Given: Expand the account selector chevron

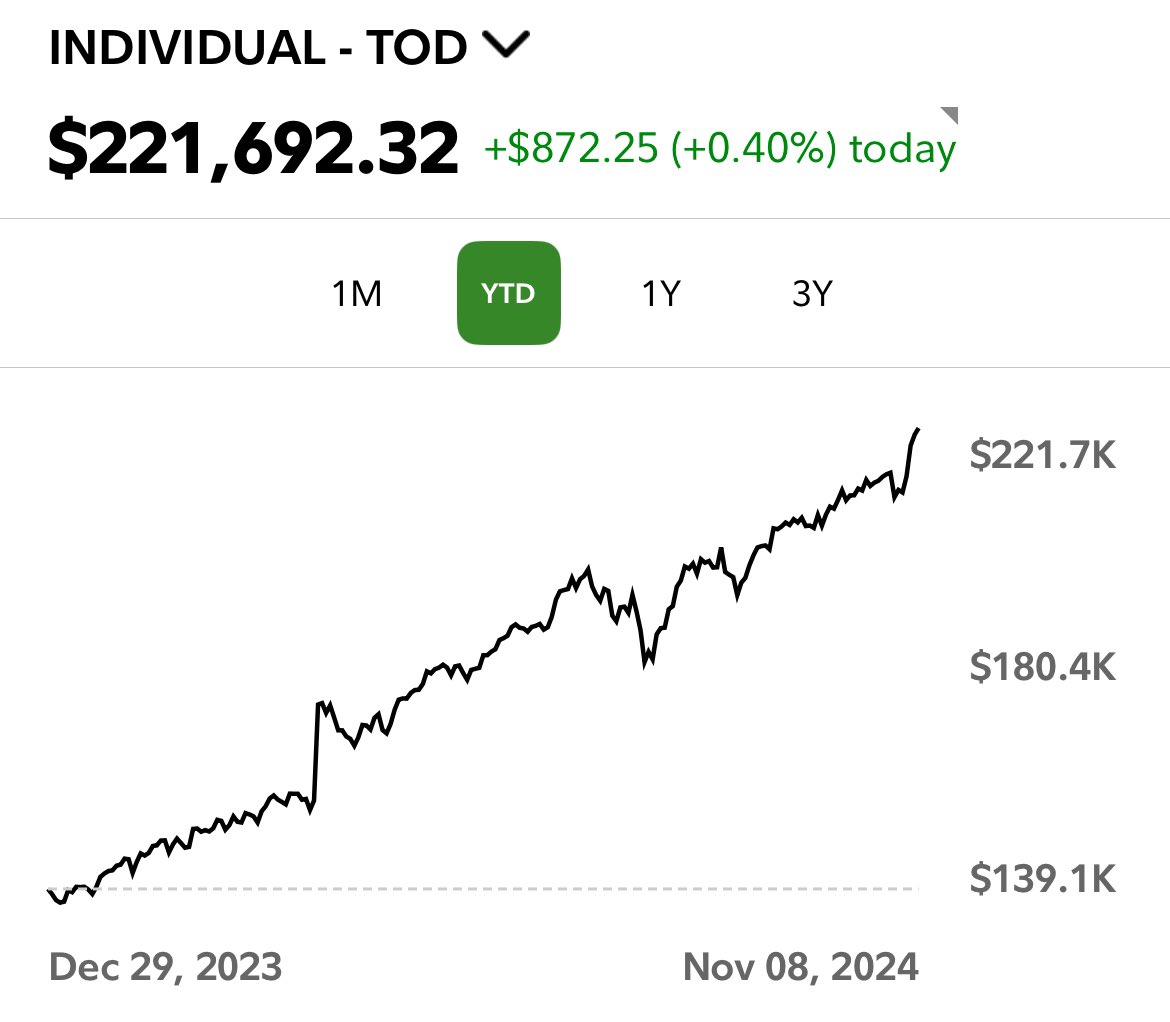Looking at the screenshot, I should tap(506, 46).
